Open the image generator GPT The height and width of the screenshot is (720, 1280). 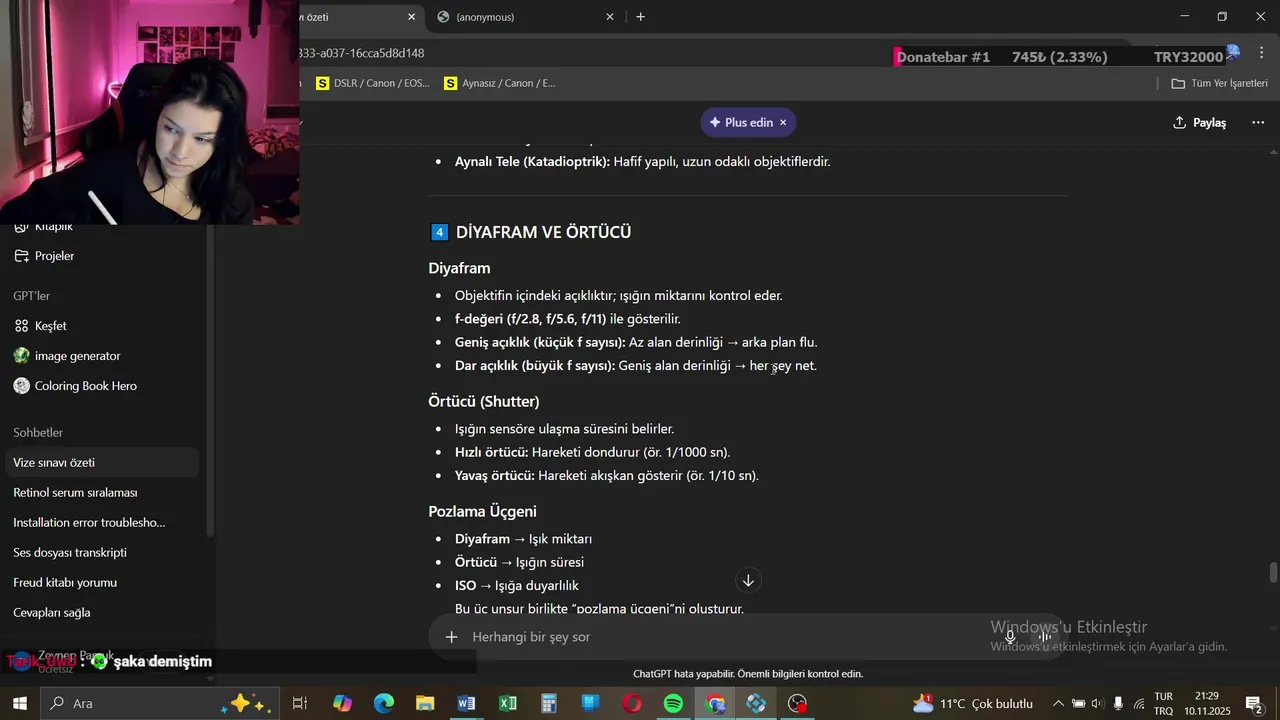point(104,356)
